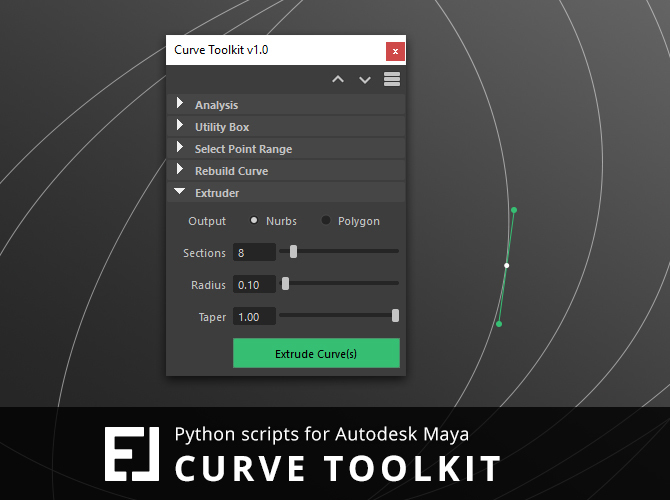Click the Polygon option label

[x=359, y=221]
